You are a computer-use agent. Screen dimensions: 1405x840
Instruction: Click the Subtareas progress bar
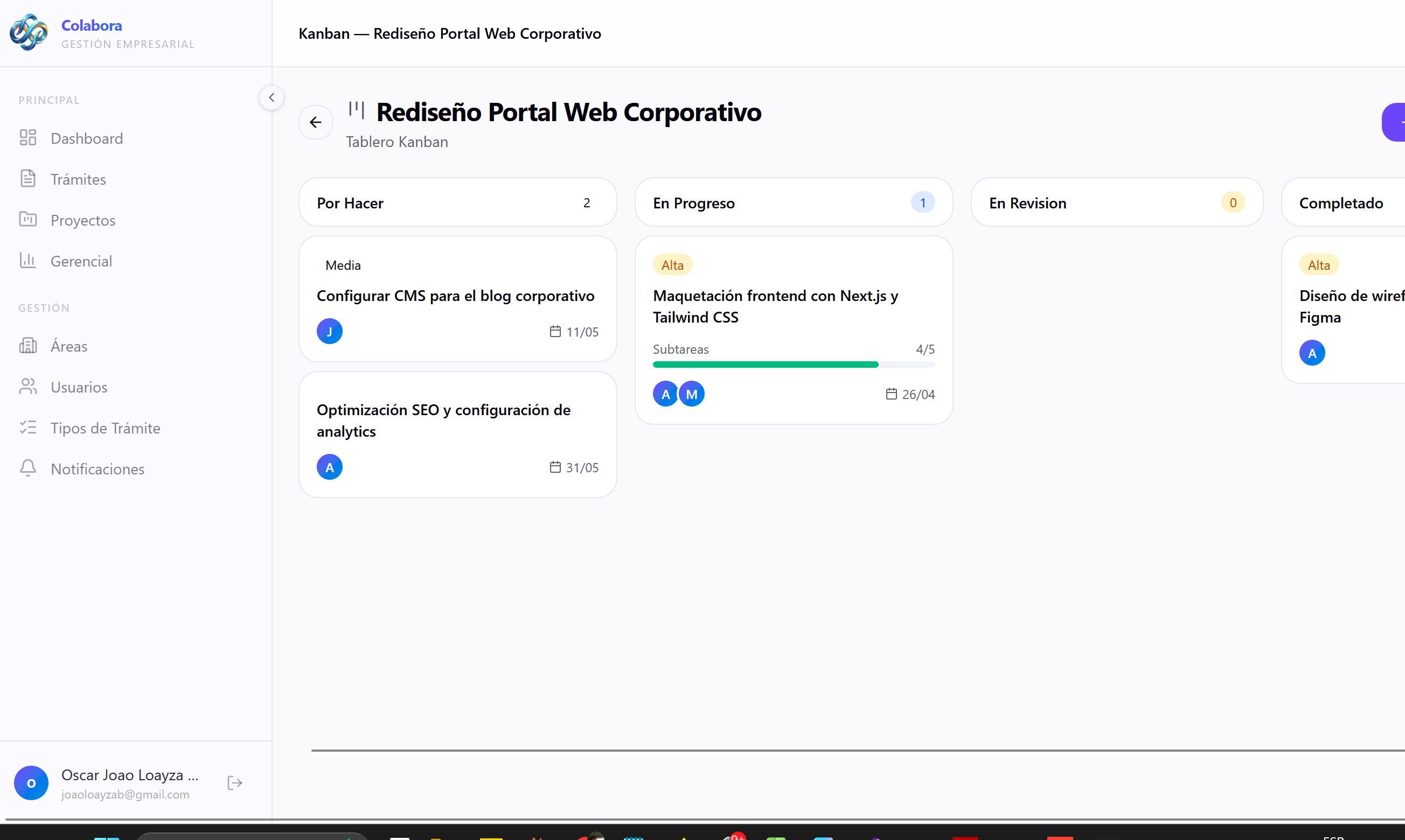tap(793, 364)
